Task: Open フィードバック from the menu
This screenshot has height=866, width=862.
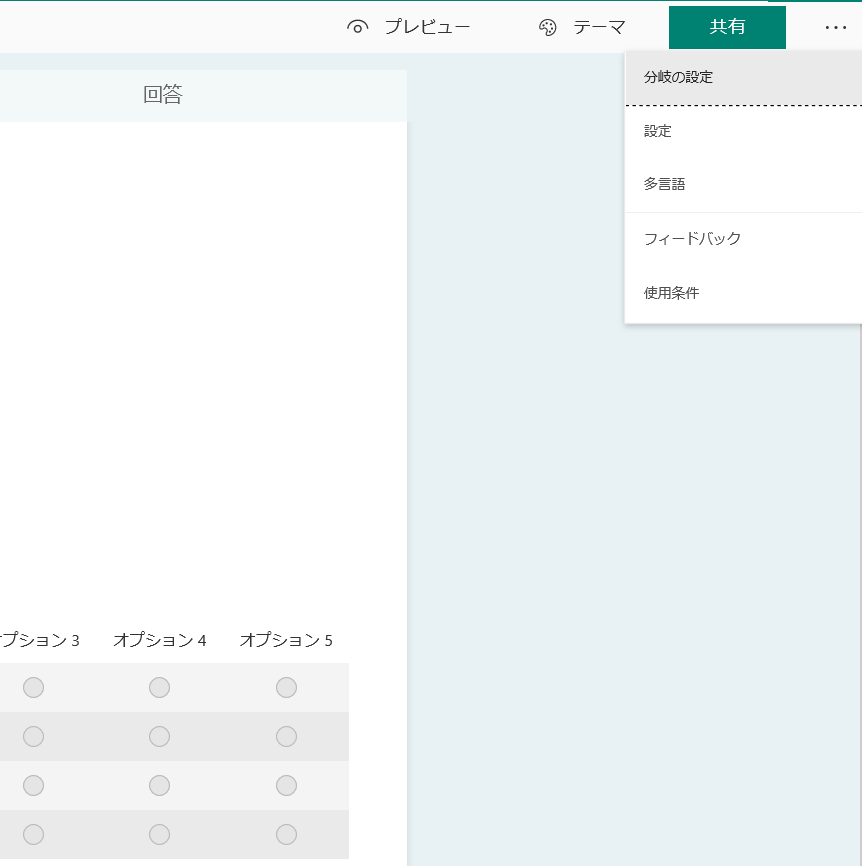Action: (743, 239)
